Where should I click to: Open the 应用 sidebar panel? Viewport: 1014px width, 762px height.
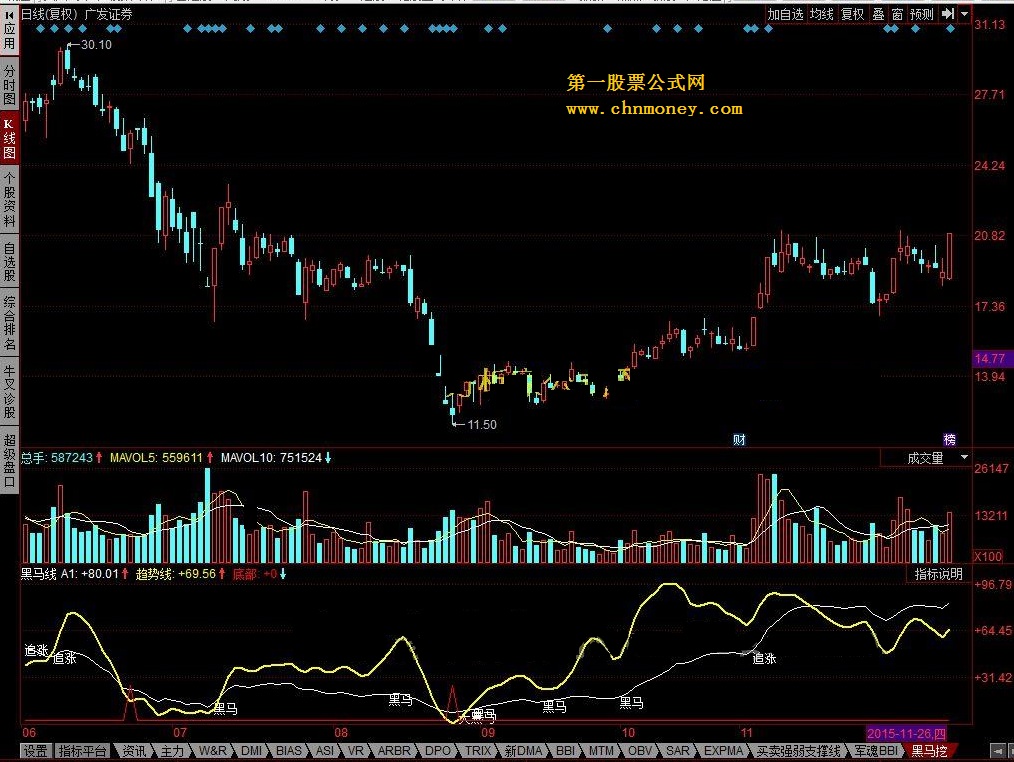click(x=9, y=29)
